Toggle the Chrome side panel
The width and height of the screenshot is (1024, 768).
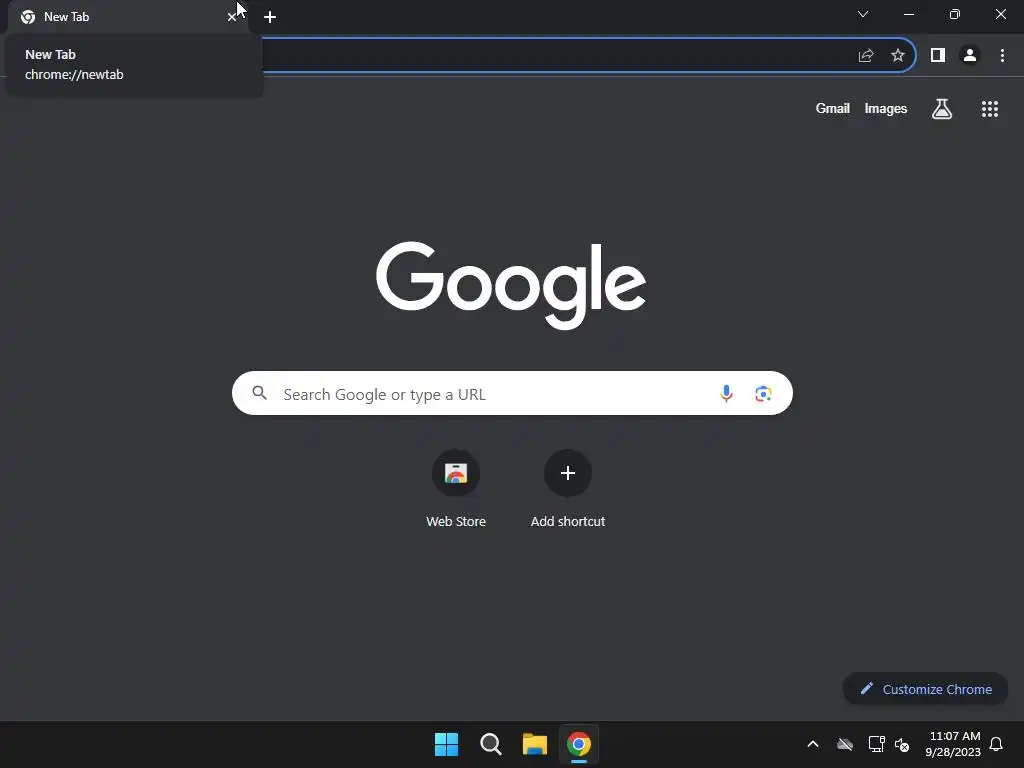(x=938, y=56)
